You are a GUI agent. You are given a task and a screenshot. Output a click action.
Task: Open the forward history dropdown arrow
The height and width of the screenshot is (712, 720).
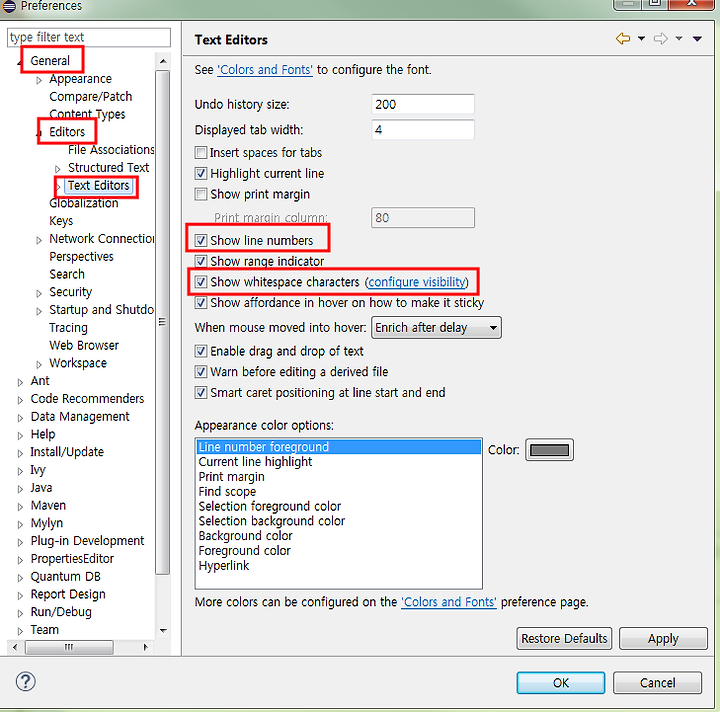[679, 39]
